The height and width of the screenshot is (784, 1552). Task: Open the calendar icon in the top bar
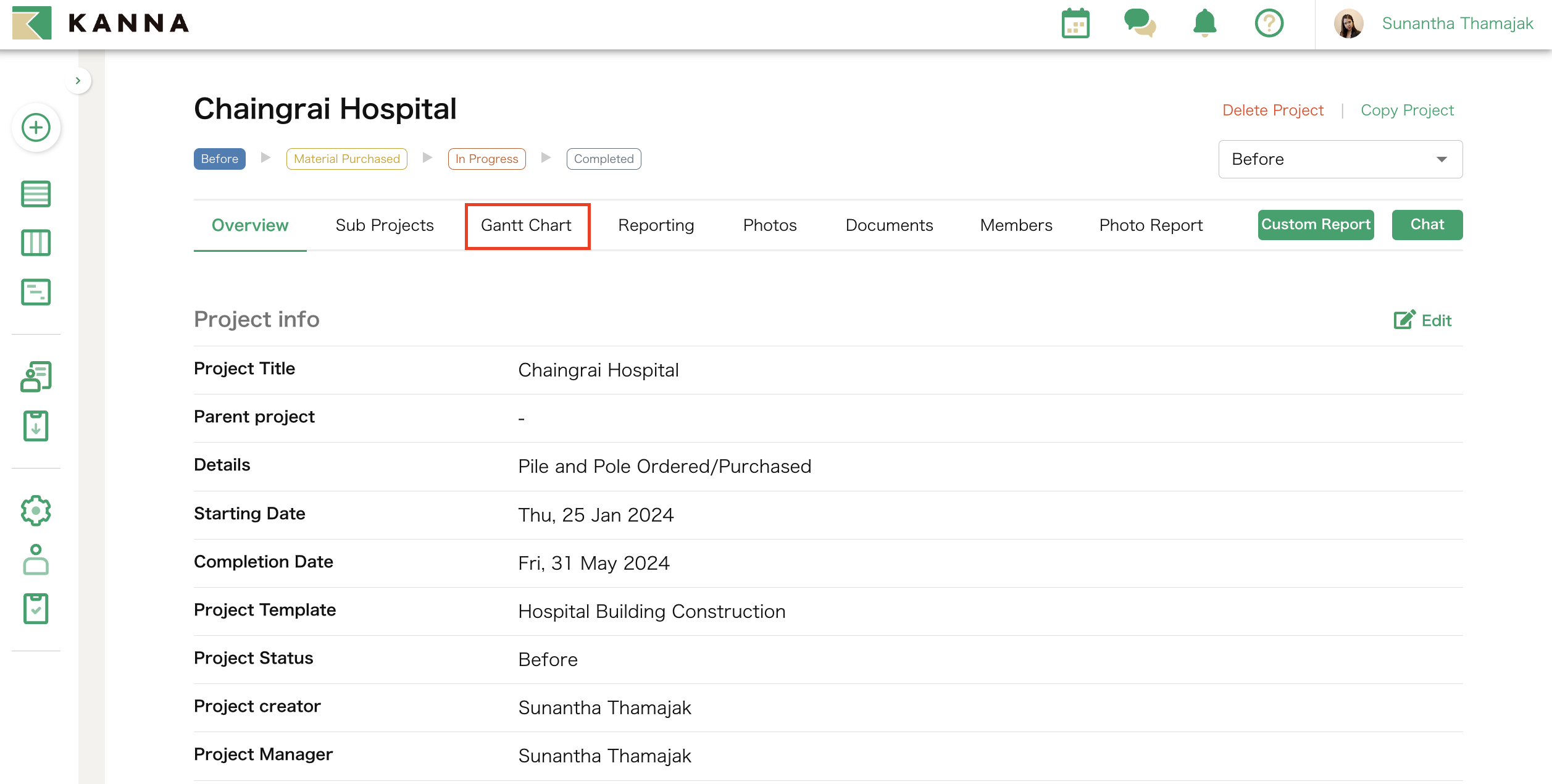tap(1075, 23)
